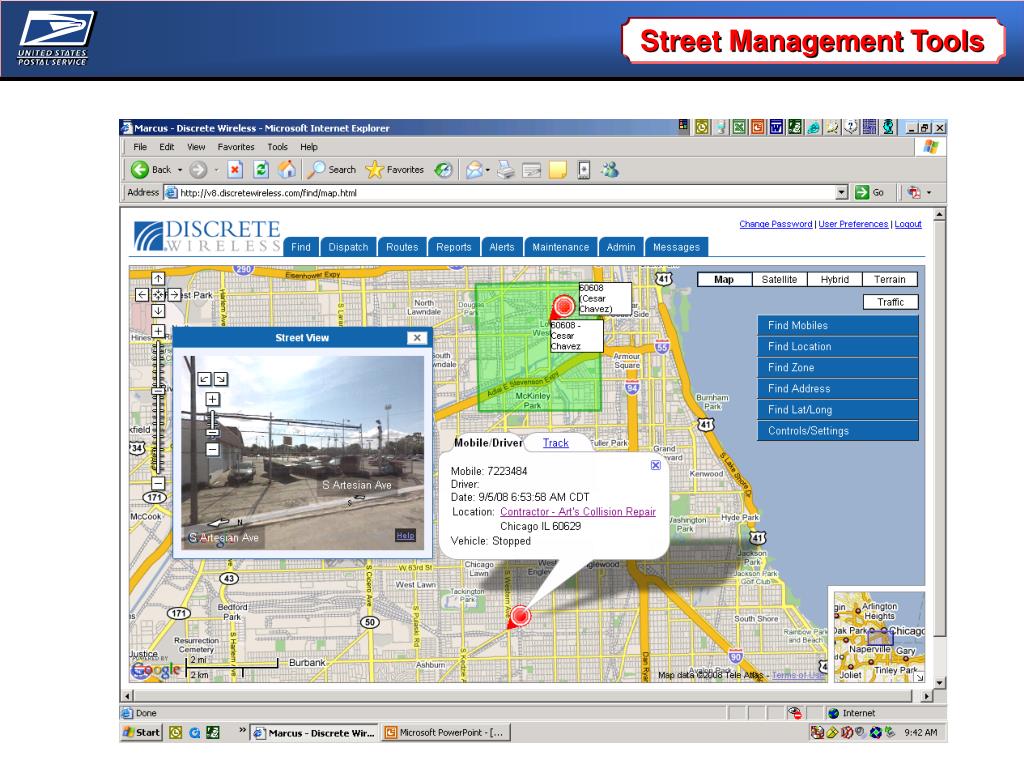Open the Tools menu
Viewport: 1024px width, 768px height.
click(x=277, y=147)
